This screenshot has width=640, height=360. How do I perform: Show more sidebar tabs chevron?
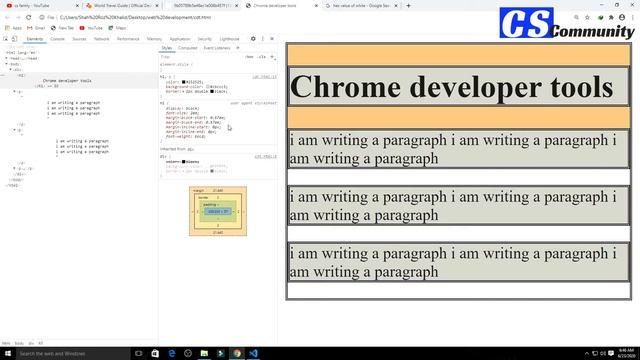point(238,48)
